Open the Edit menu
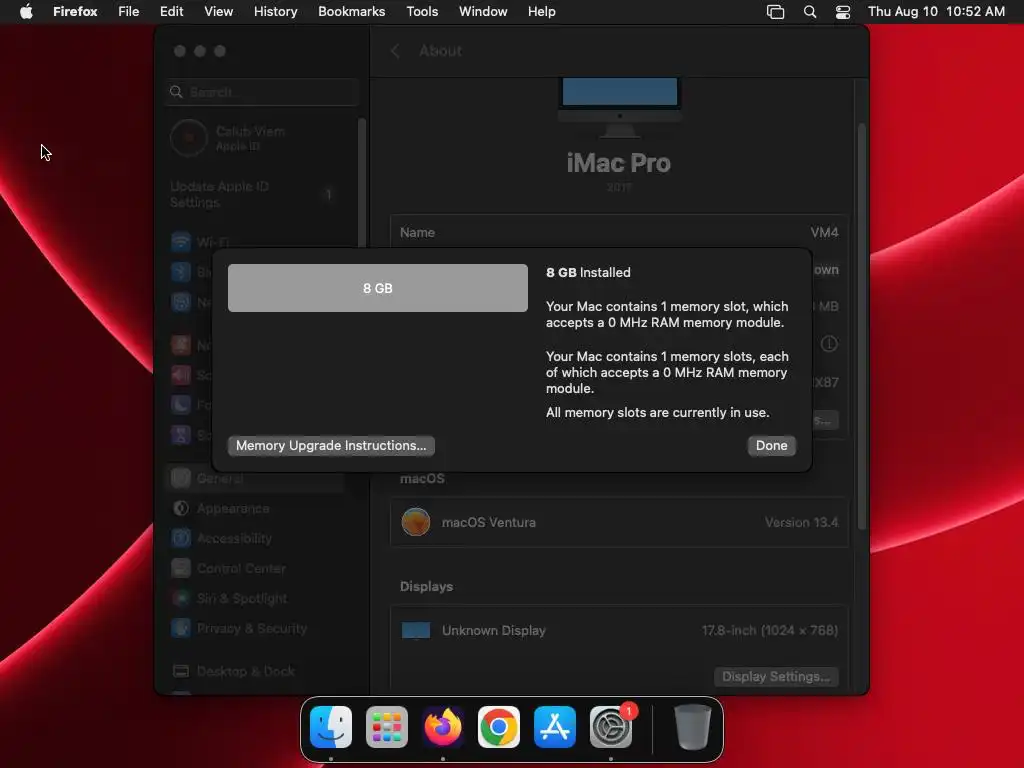1024x768 pixels. click(172, 12)
